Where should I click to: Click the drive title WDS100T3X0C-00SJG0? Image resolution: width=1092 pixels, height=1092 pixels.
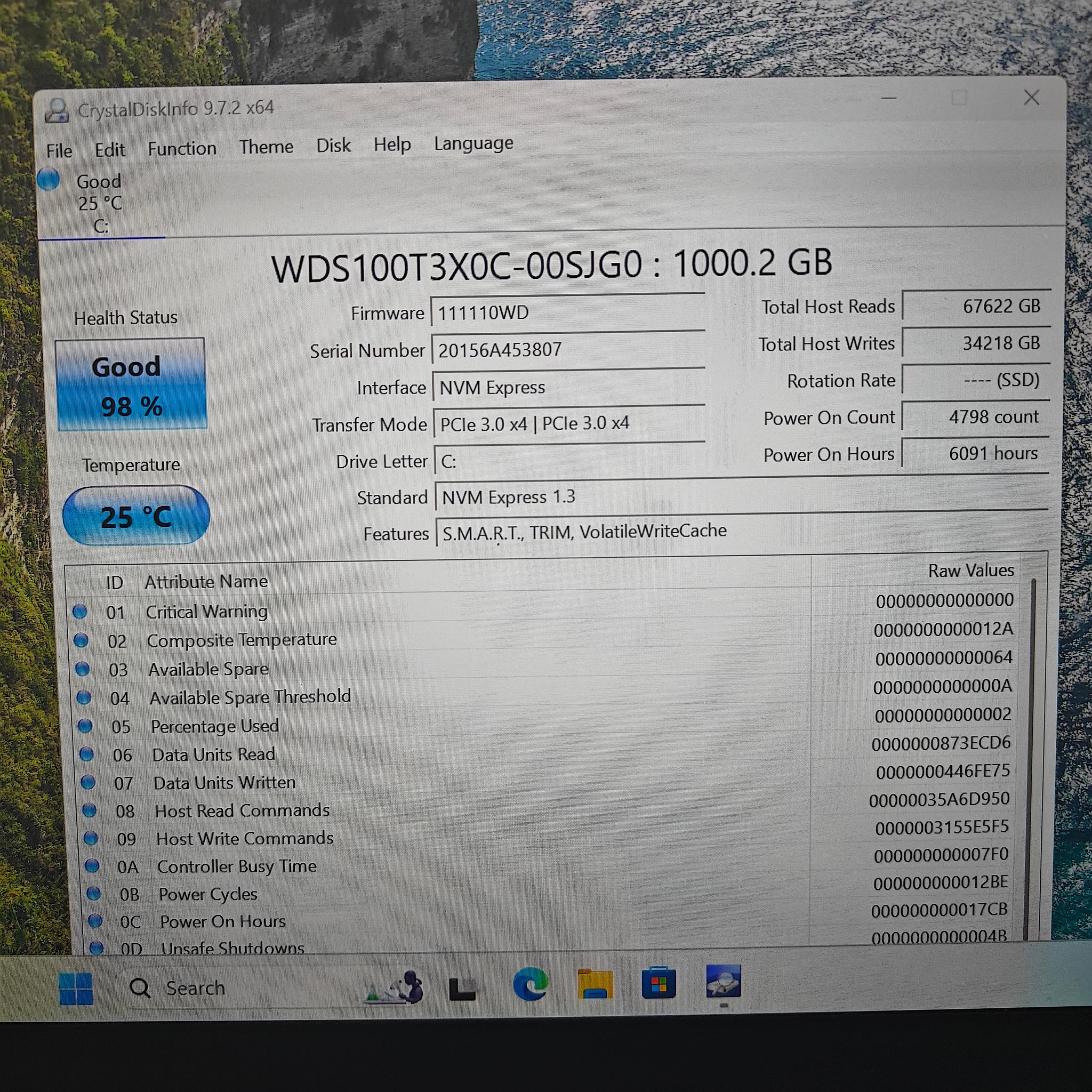tap(457, 266)
